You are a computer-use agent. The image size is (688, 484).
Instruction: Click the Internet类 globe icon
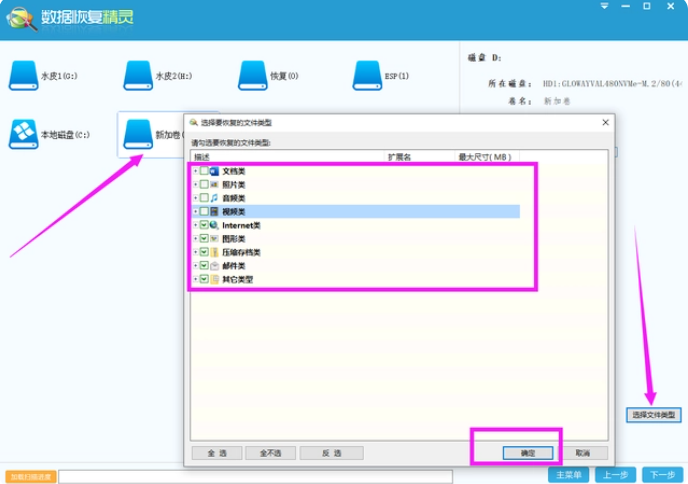click(214, 225)
